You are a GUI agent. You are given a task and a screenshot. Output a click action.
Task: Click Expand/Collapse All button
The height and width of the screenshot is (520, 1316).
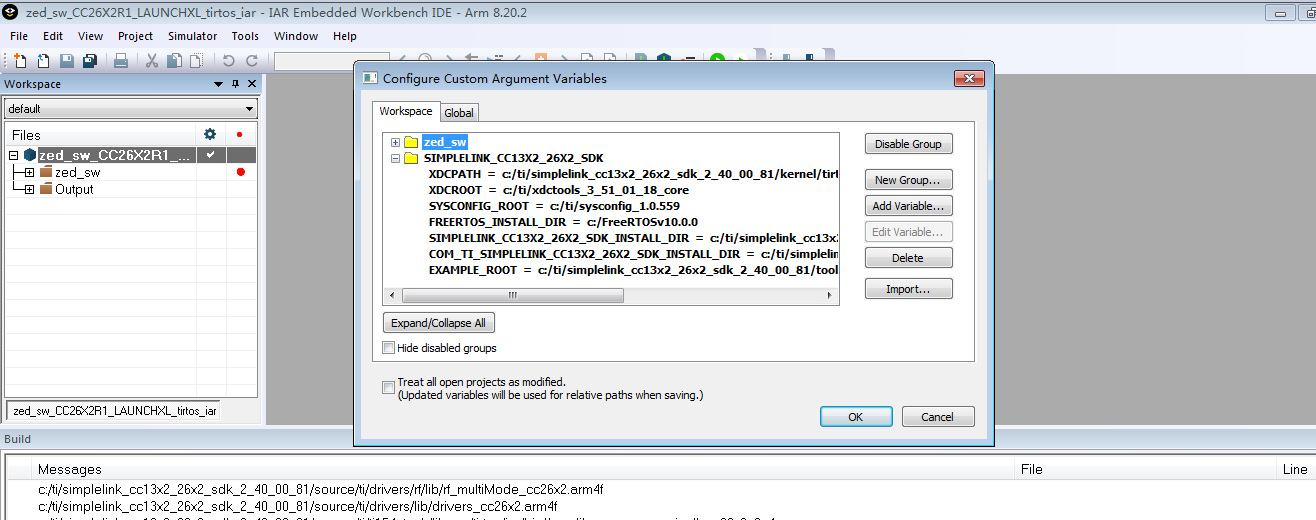pos(439,323)
